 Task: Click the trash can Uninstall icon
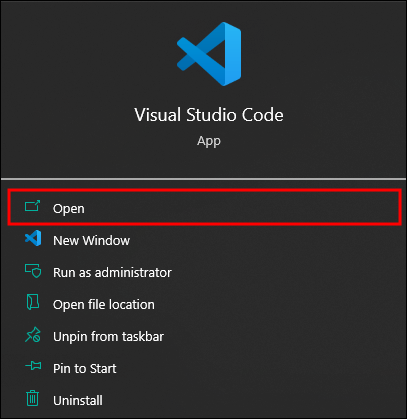pyautogui.click(x=32, y=398)
